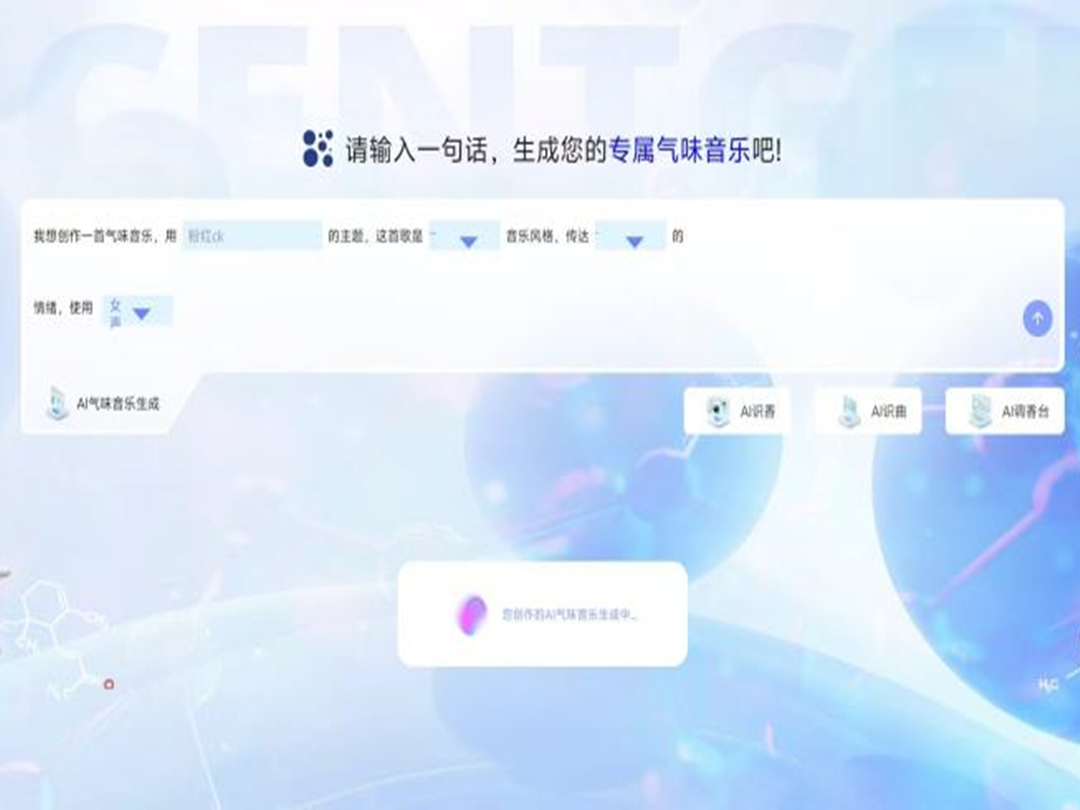Click the 您创作的AI气味音乐生成中 status text

coord(570,615)
